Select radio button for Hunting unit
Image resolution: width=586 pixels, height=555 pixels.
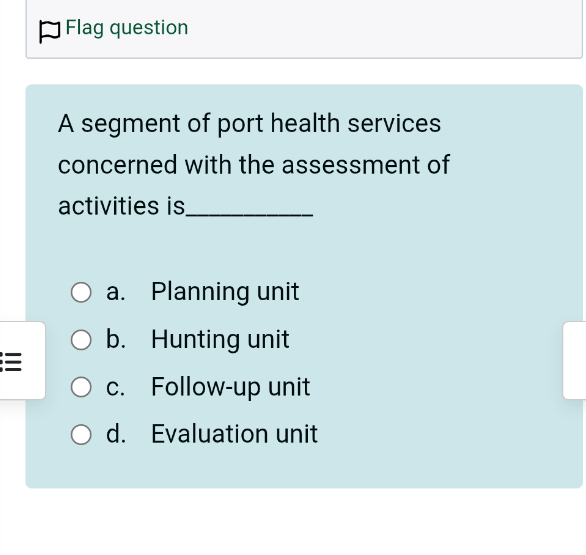coord(81,340)
